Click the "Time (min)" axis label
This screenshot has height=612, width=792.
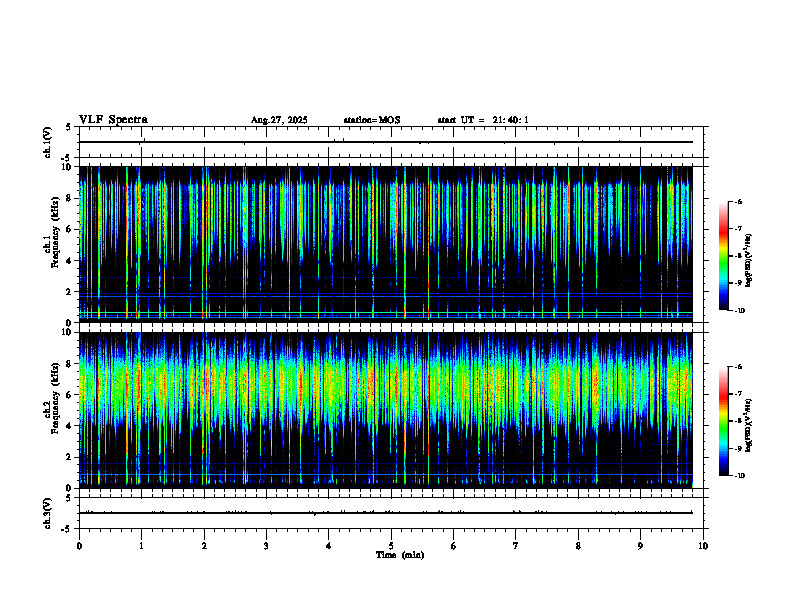(400, 555)
